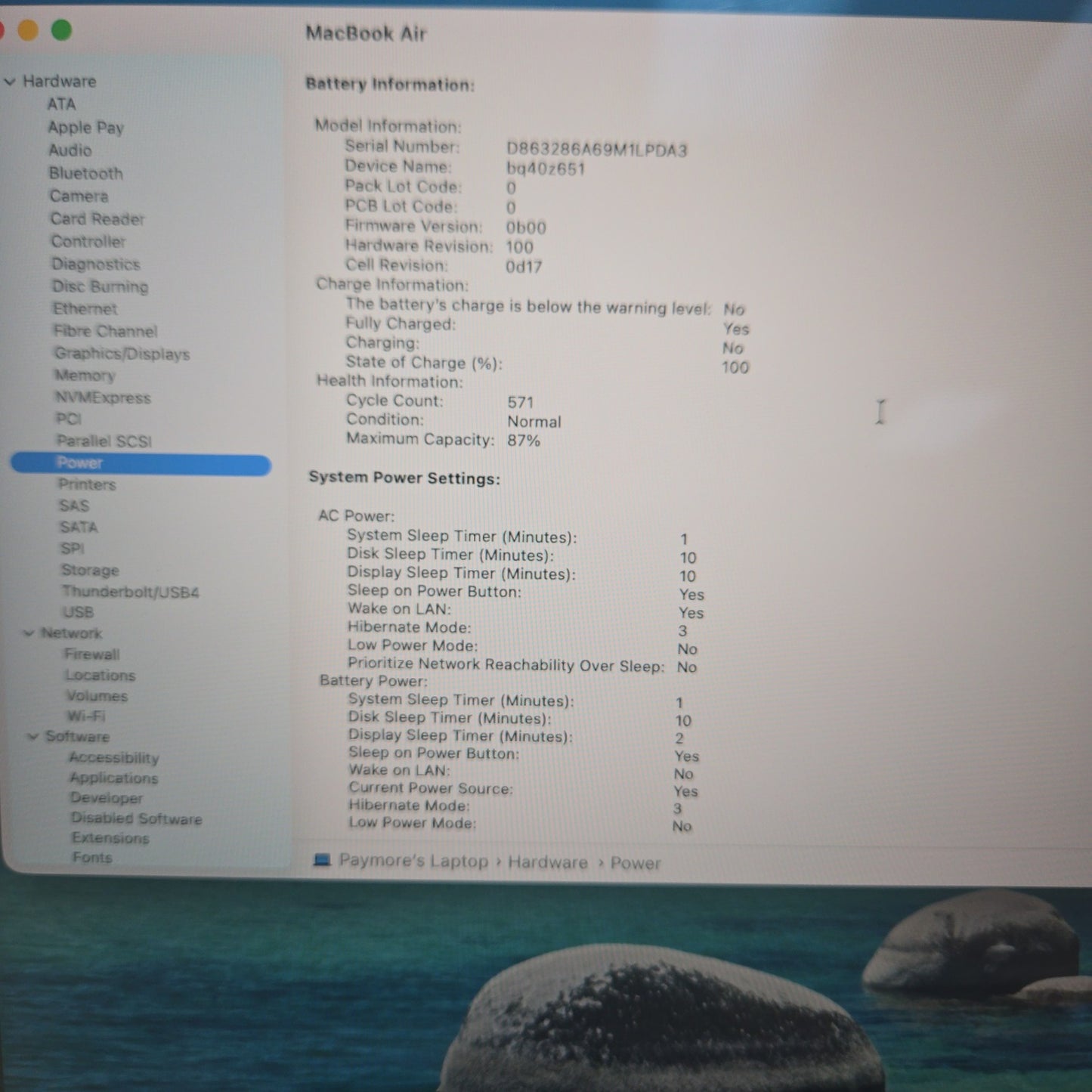Select Fonts under Software

pos(92,858)
